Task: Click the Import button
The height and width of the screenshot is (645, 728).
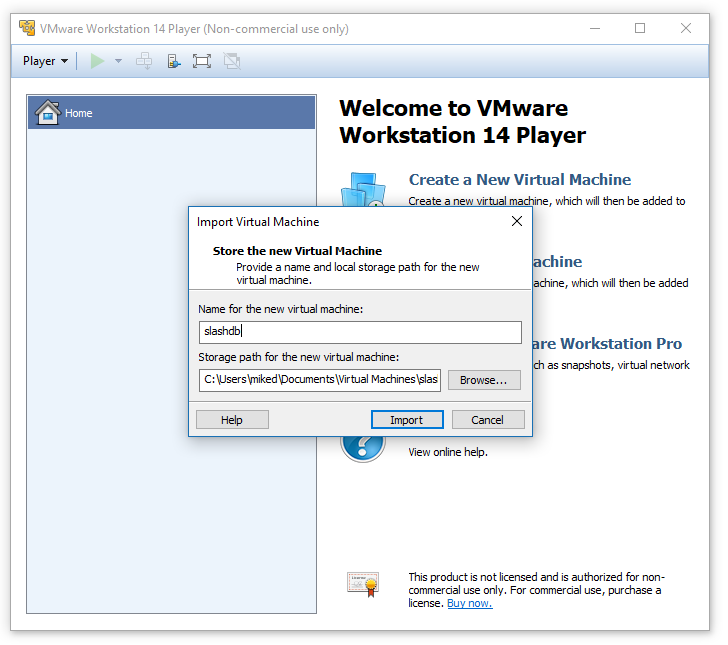Action: pyautogui.click(x=407, y=420)
